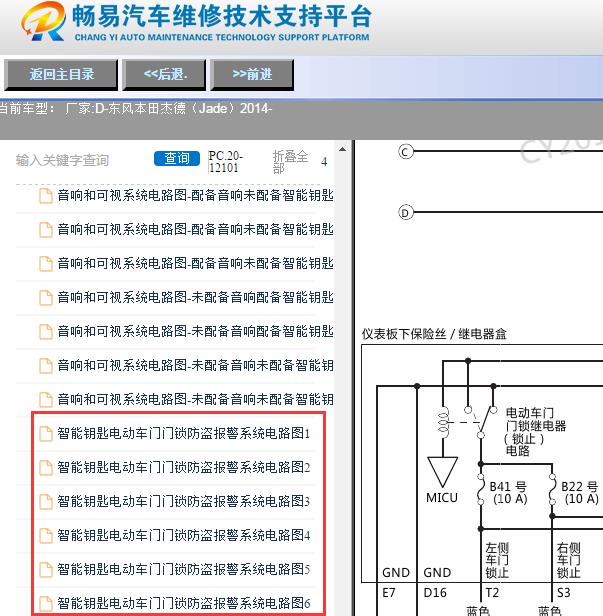603x616 pixels.
Task: Click file icon of 智能钥匙电动车门门锁防盗报警系统电路图3
Action: pos(46,502)
